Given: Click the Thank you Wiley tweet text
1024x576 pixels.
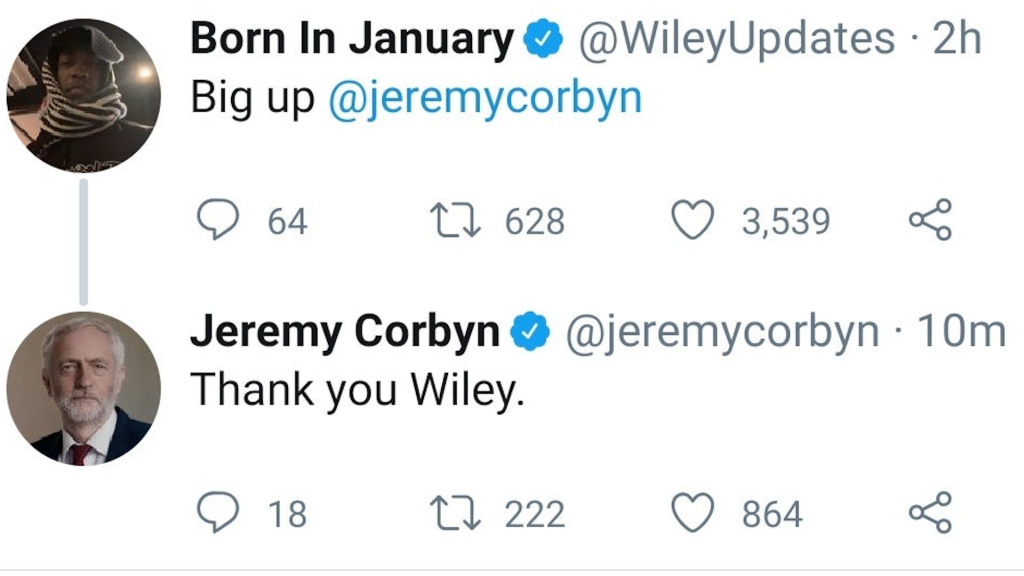Looking at the screenshot, I should (x=358, y=390).
